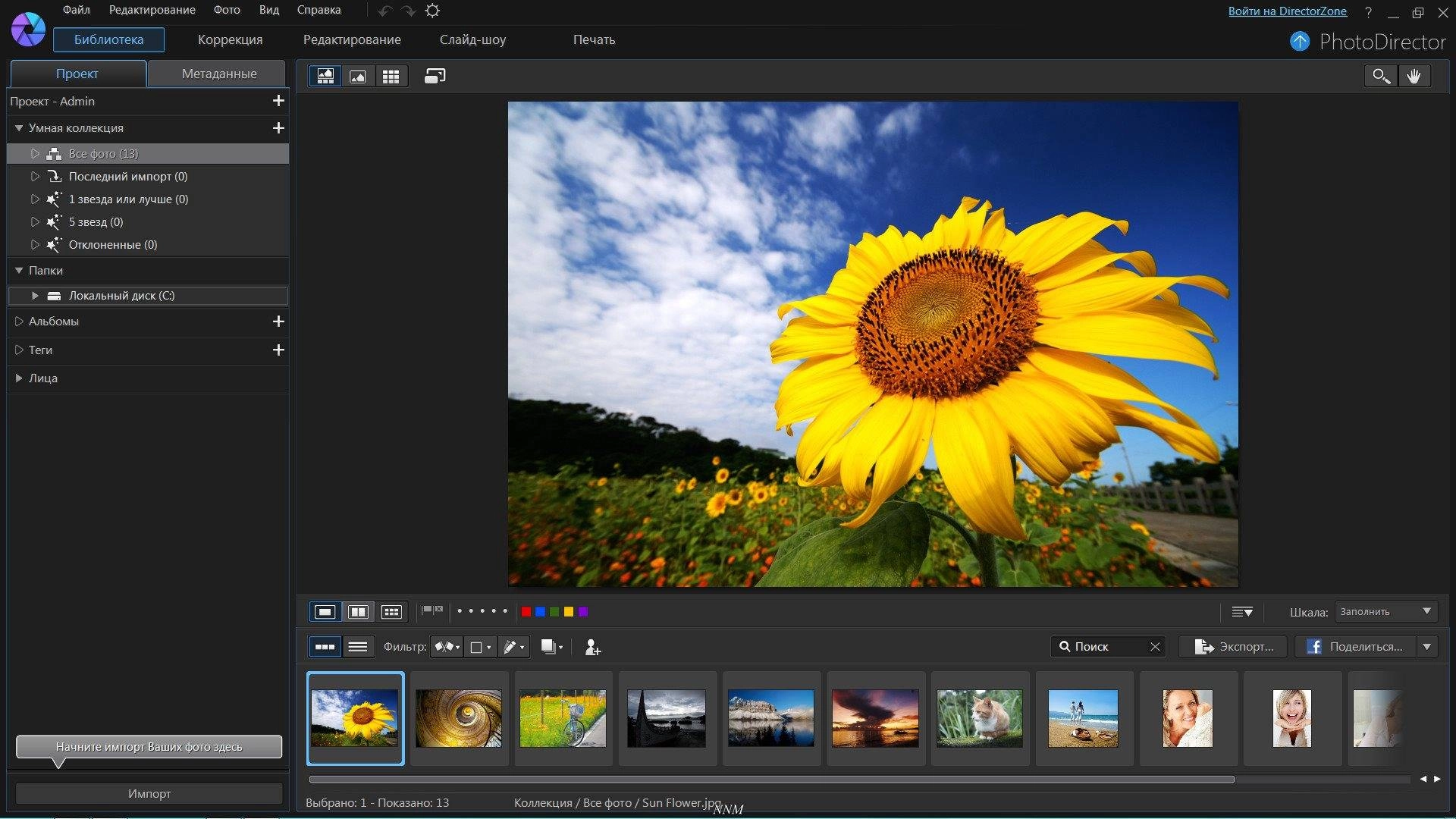
Task: Clear search with the X icon
Action: pos(1155,647)
